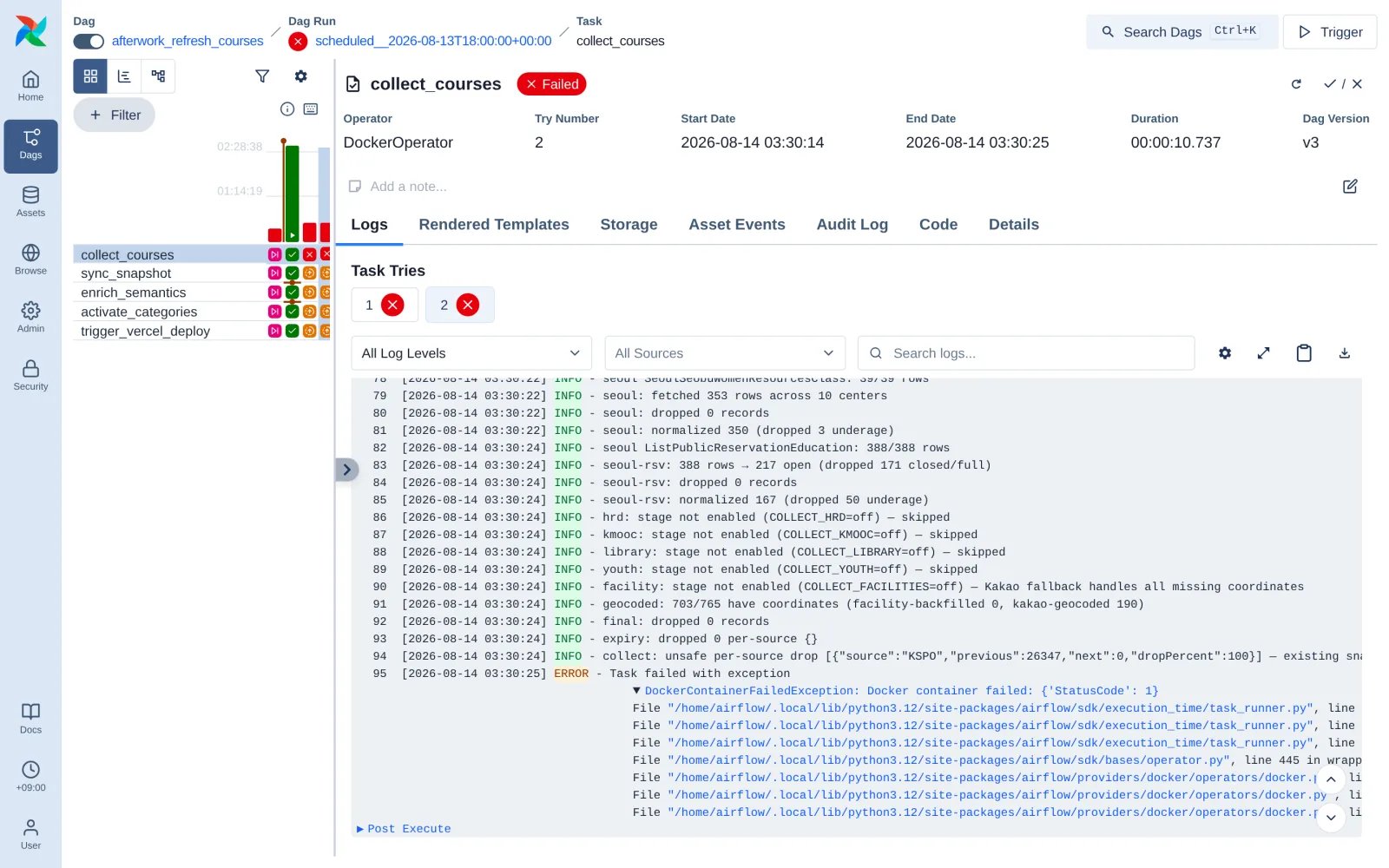The width and height of the screenshot is (1389, 868).
Task: Select the successful sync_snapshot grid cell
Action: (293, 273)
